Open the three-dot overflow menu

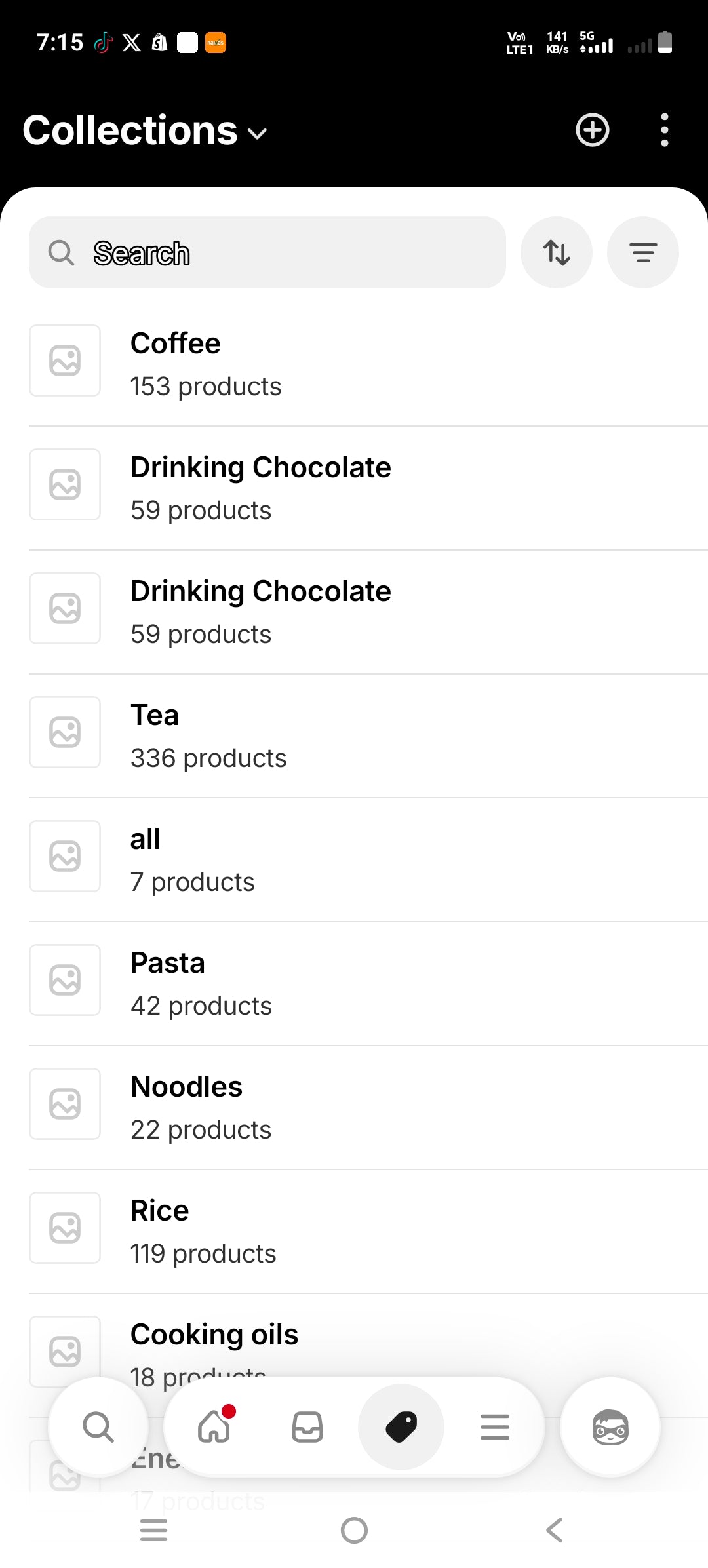pos(664,130)
